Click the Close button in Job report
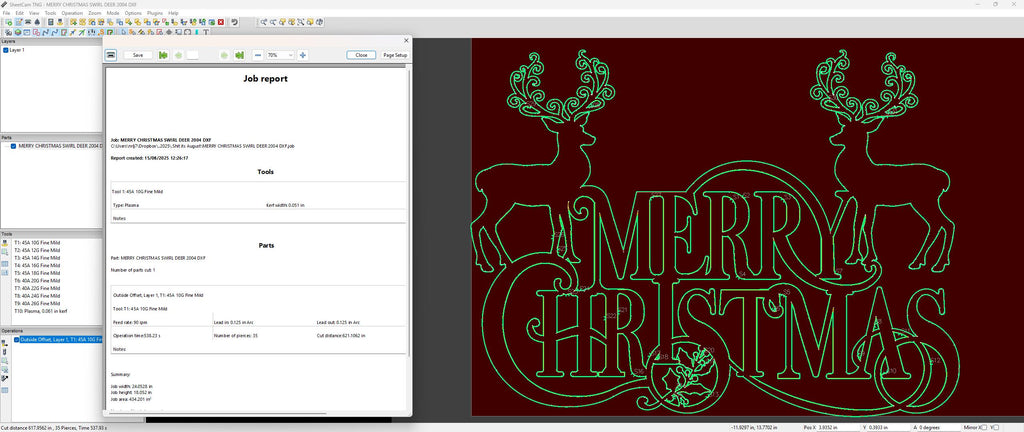The height and width of the screenshot is (432, 1024). (361, 55)
